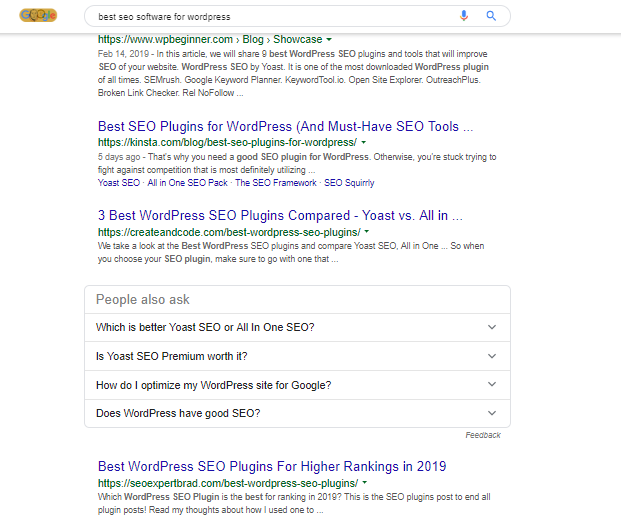This screenshot has height=521, width=627.
Task: Open Best WordPress SEO Plugins For Higher Rankings
Action: 272,466
